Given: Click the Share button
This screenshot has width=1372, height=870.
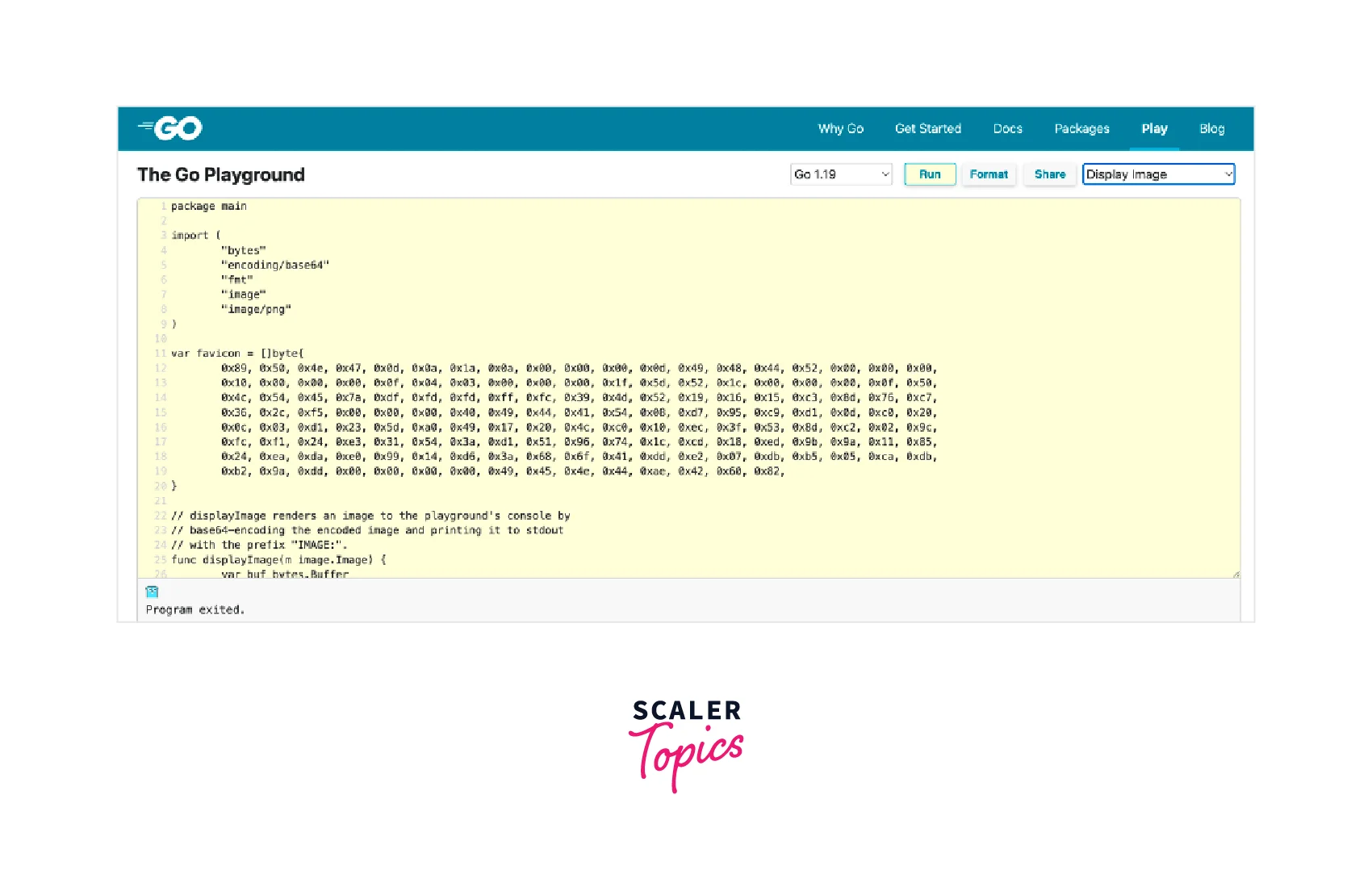Looking at the screenshot, I should [1049, 174].
